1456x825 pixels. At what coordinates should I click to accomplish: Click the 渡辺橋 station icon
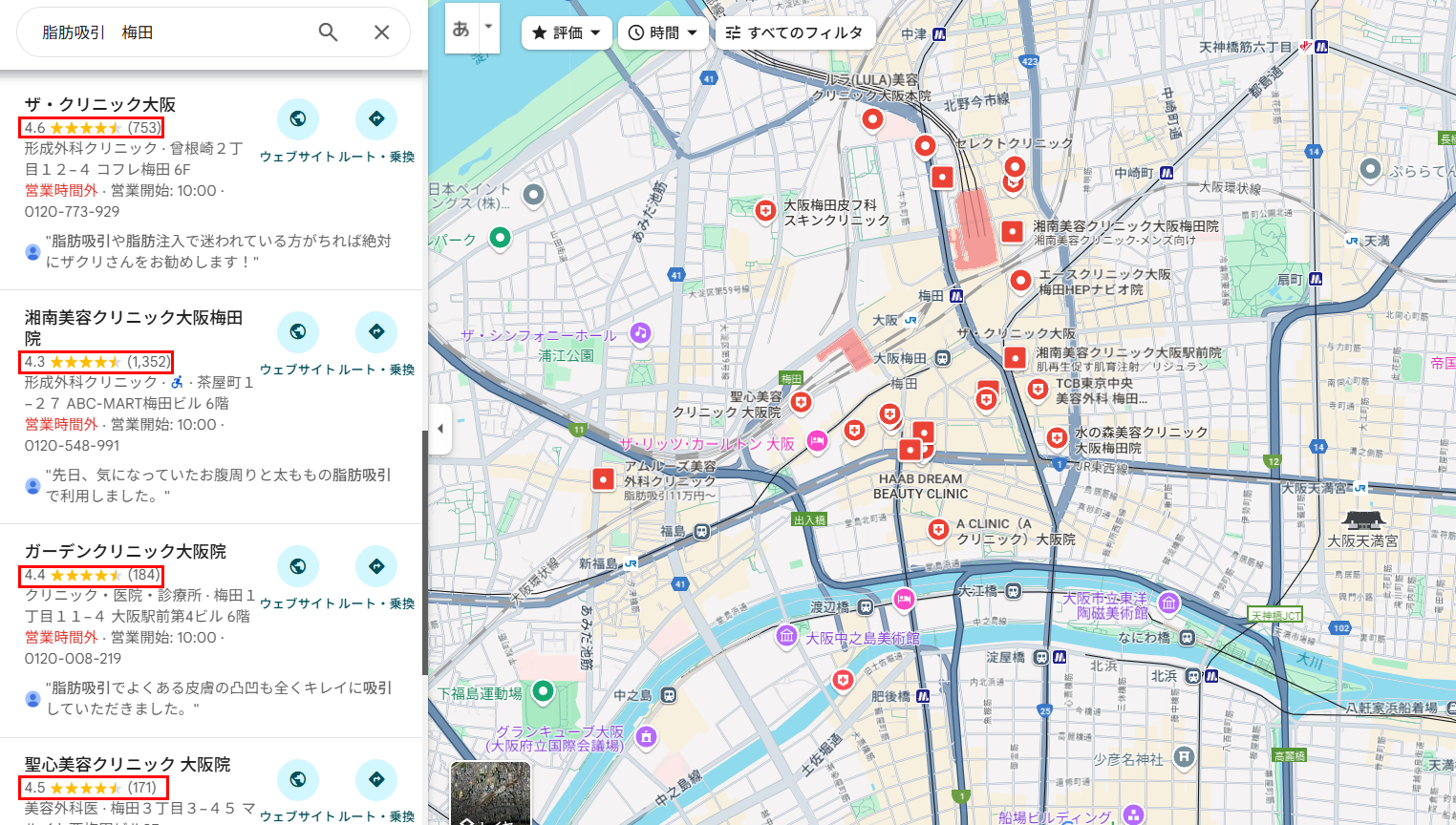865,606
